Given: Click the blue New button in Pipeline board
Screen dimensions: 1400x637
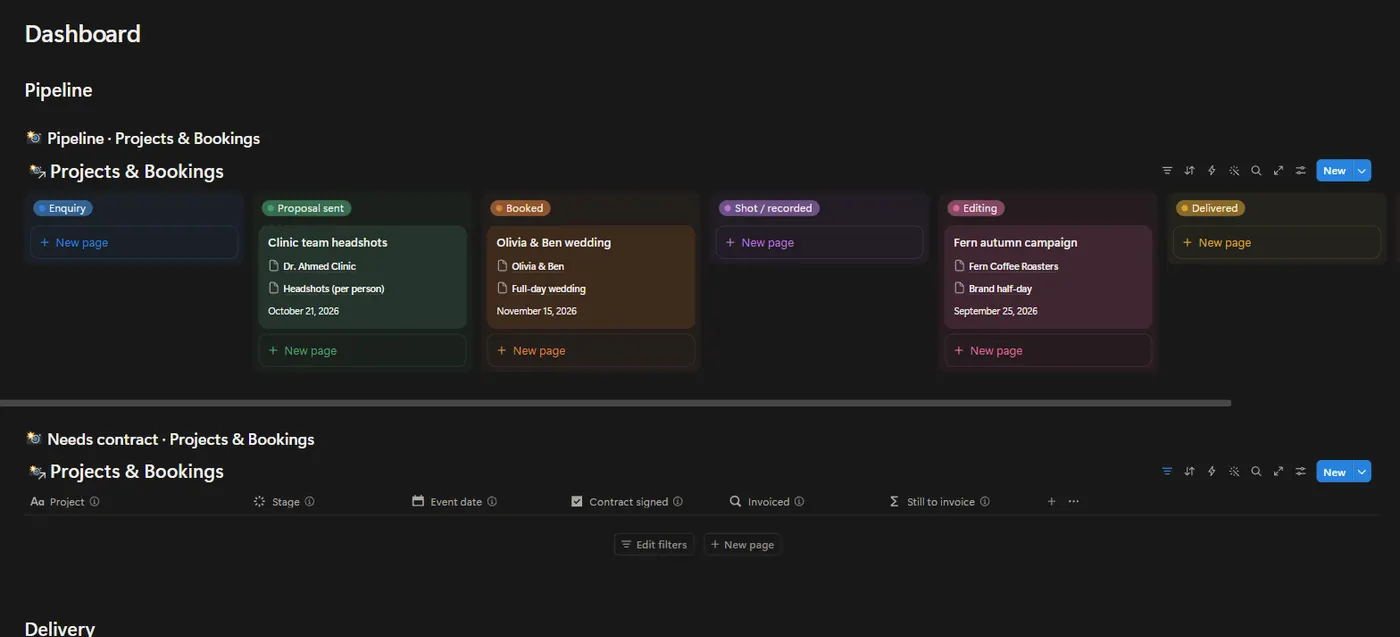Looking at the screenshot, I should [1334, 171].
